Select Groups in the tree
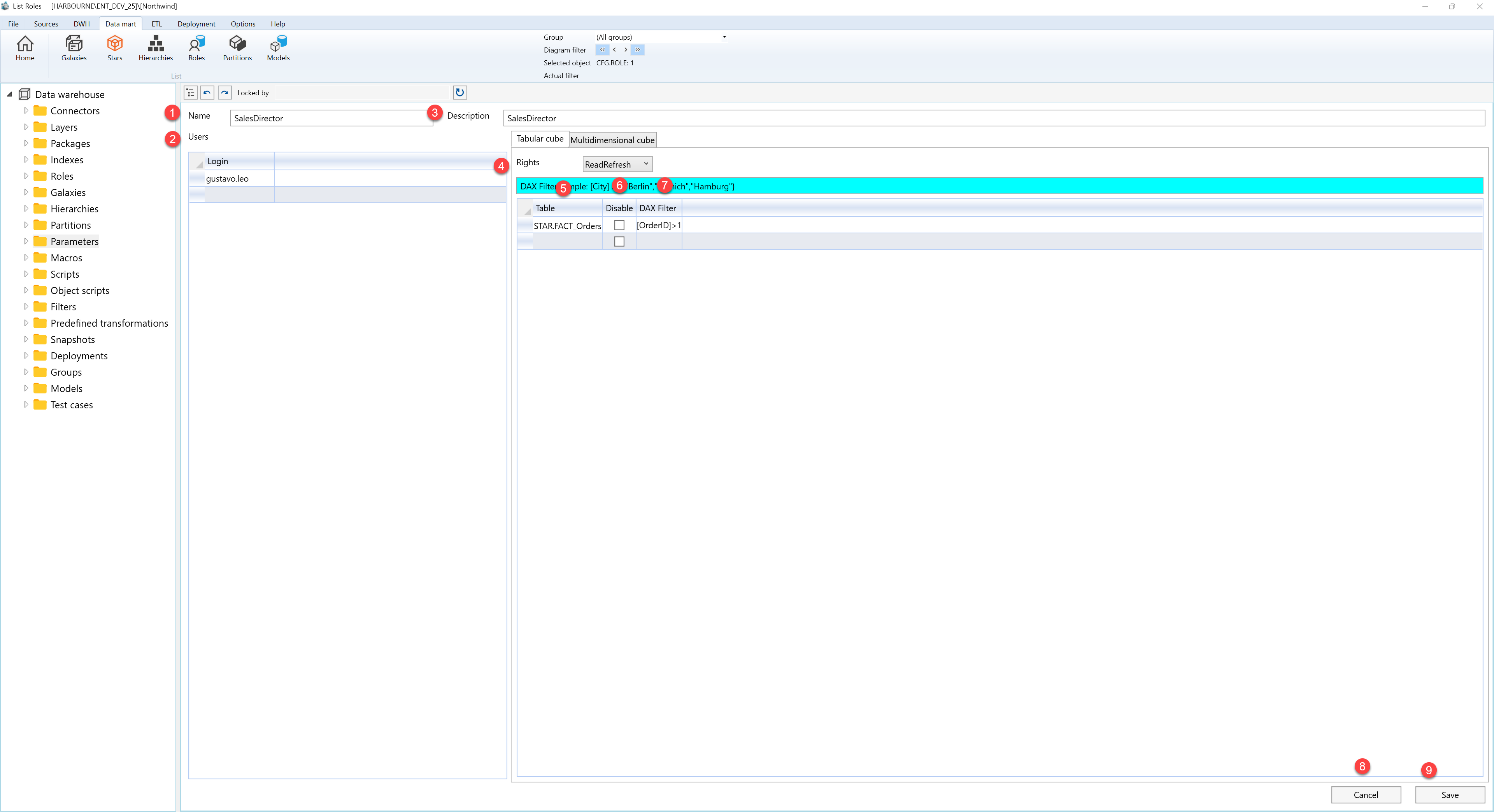This screenshot has height=812, width=1494. click(x=66, y=372)
